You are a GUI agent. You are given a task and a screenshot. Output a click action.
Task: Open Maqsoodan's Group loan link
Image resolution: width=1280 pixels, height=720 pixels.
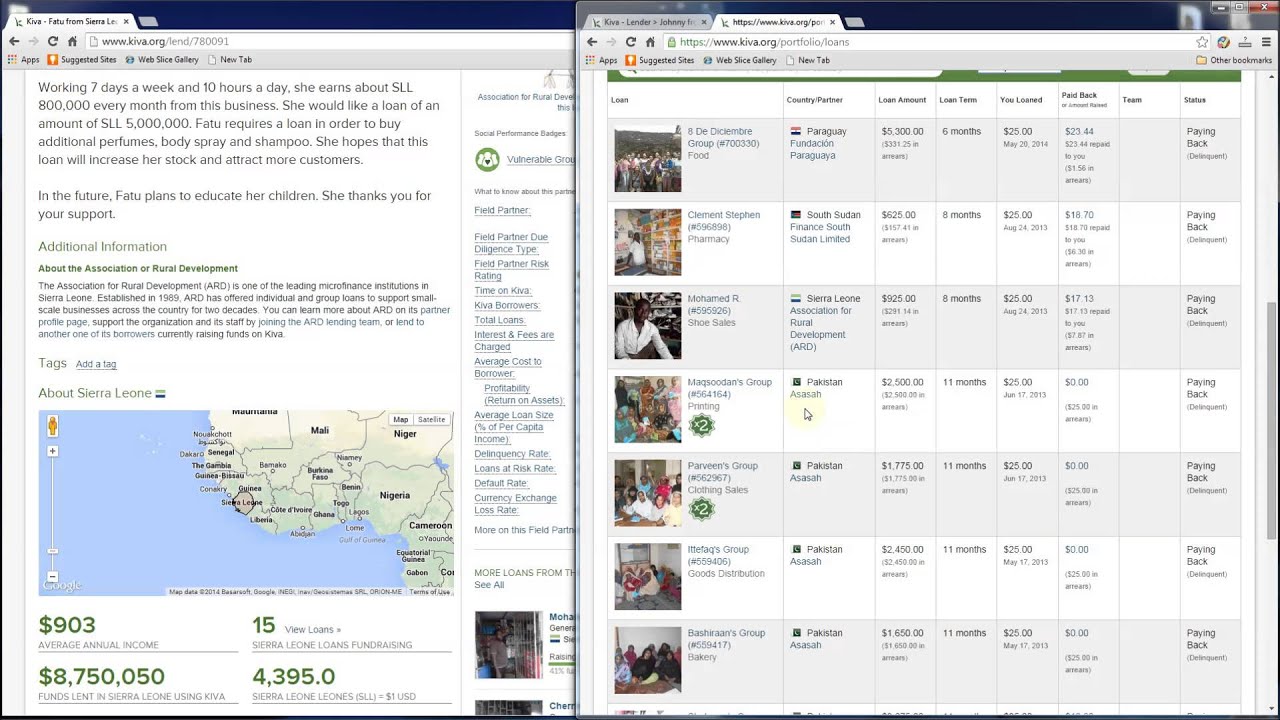click(x=729, y=388)
